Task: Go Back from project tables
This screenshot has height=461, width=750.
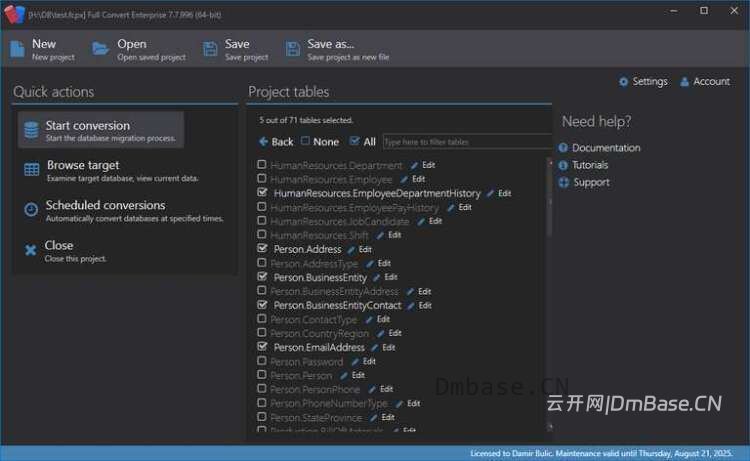Action: (x=276, y=142)
